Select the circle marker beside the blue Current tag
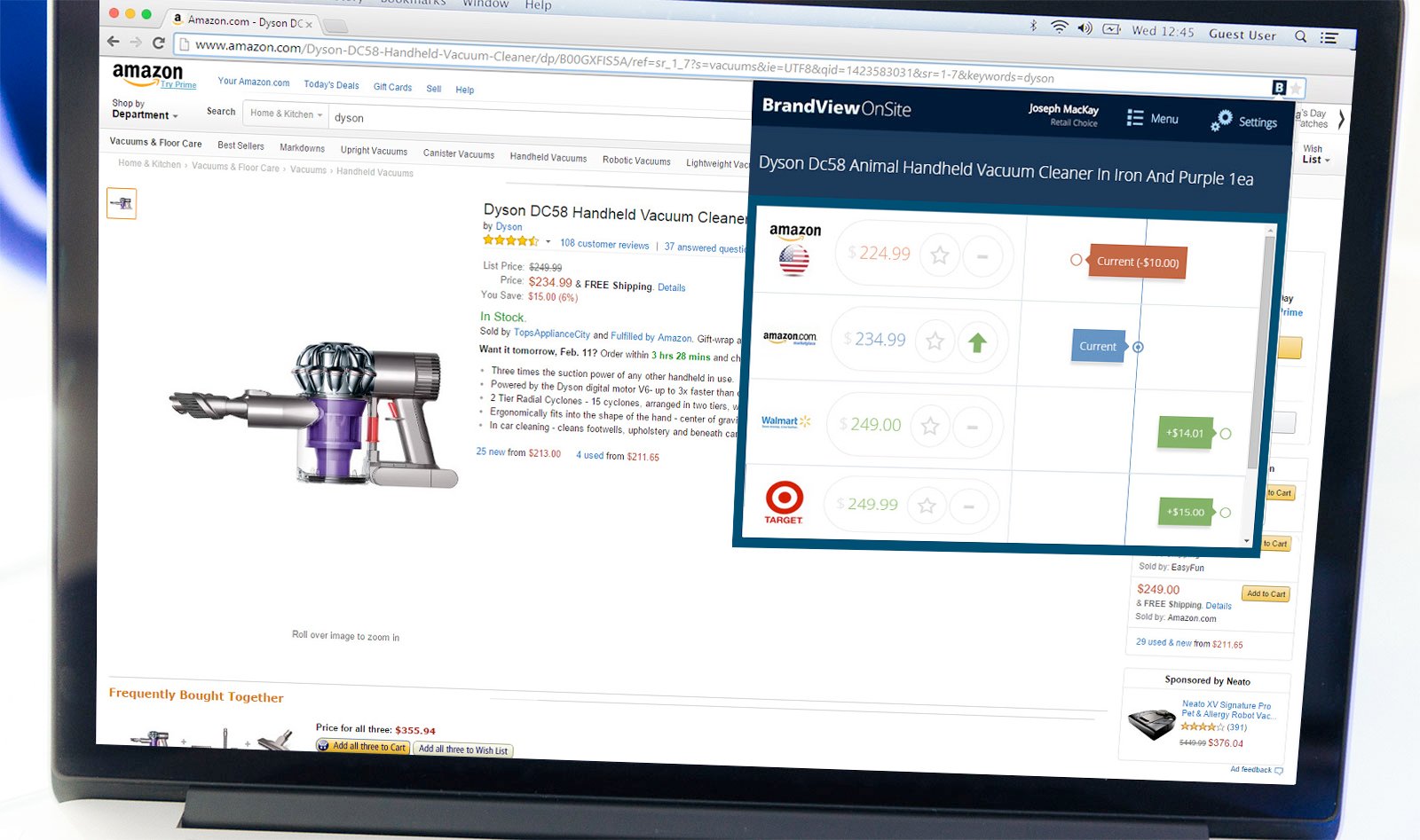 click(x=1138, y=347)
